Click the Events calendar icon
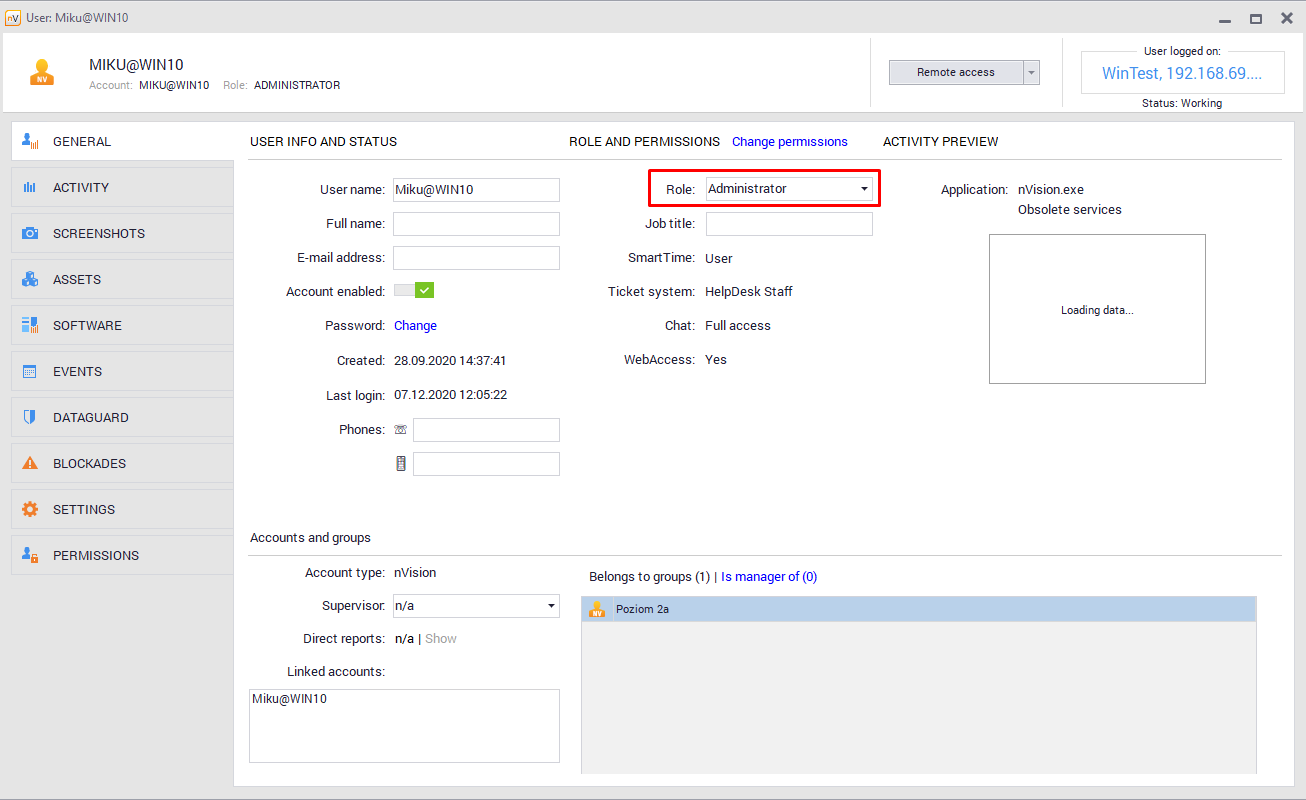This screenshot has width=1306, height=800. pos(30,372)
